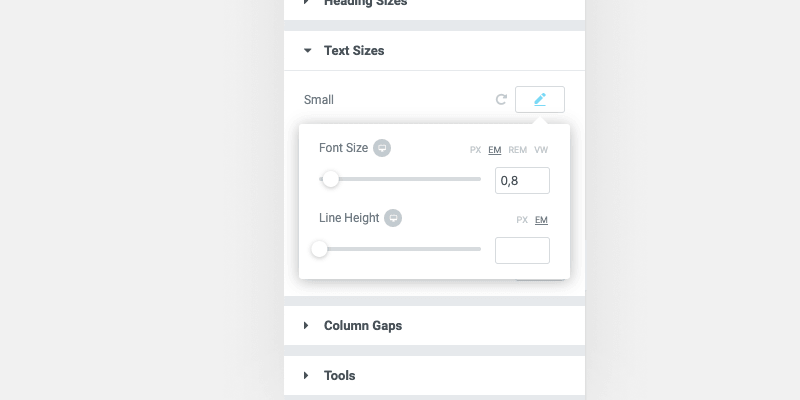Reset the Small text size typography
This screenshot has width=800, height=400.
coord(501,100)
